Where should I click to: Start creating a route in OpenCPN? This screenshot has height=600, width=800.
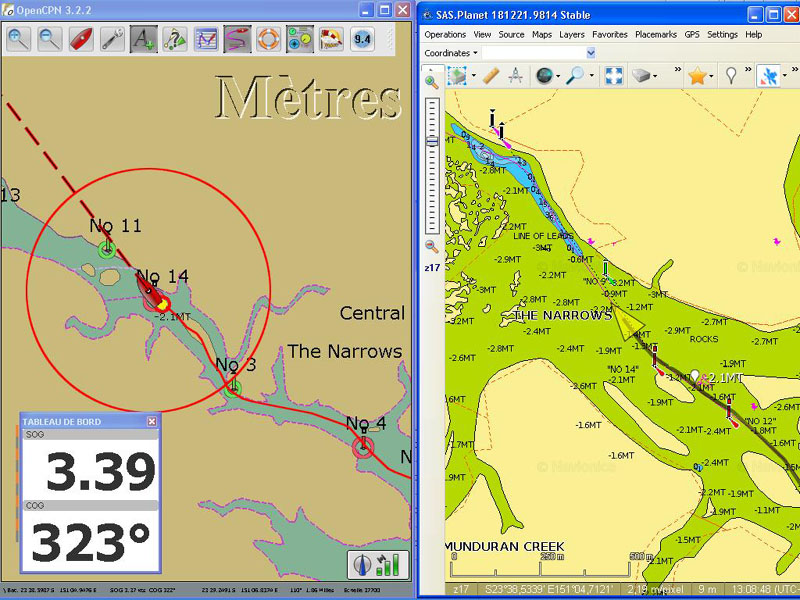tap(174, 39)
